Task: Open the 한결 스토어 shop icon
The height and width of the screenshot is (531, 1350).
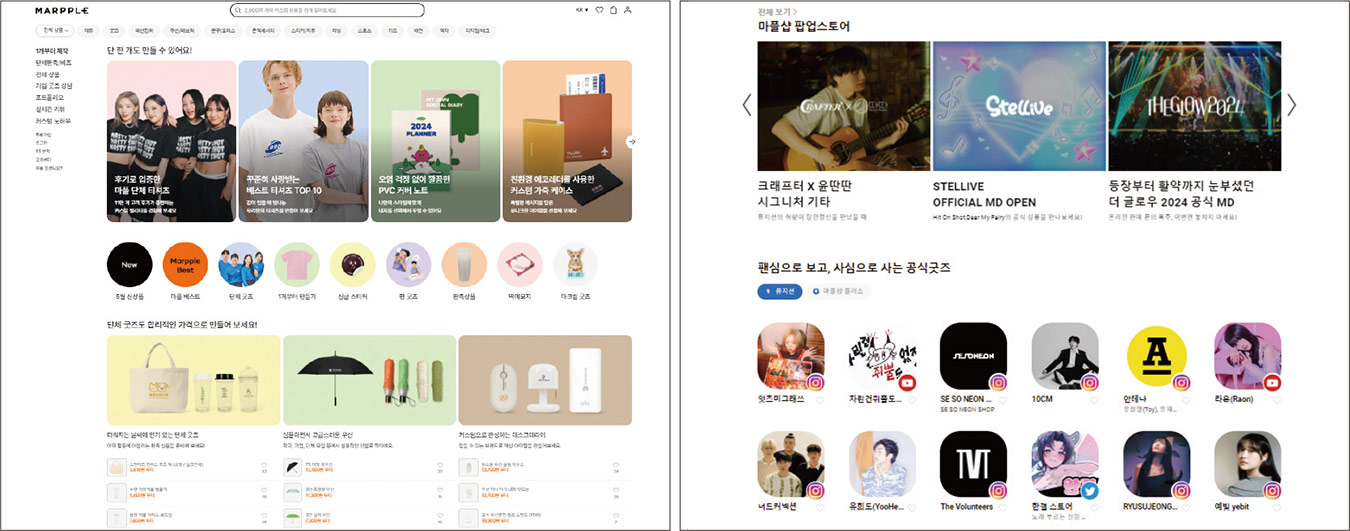Action: [x=1065, y=465]
